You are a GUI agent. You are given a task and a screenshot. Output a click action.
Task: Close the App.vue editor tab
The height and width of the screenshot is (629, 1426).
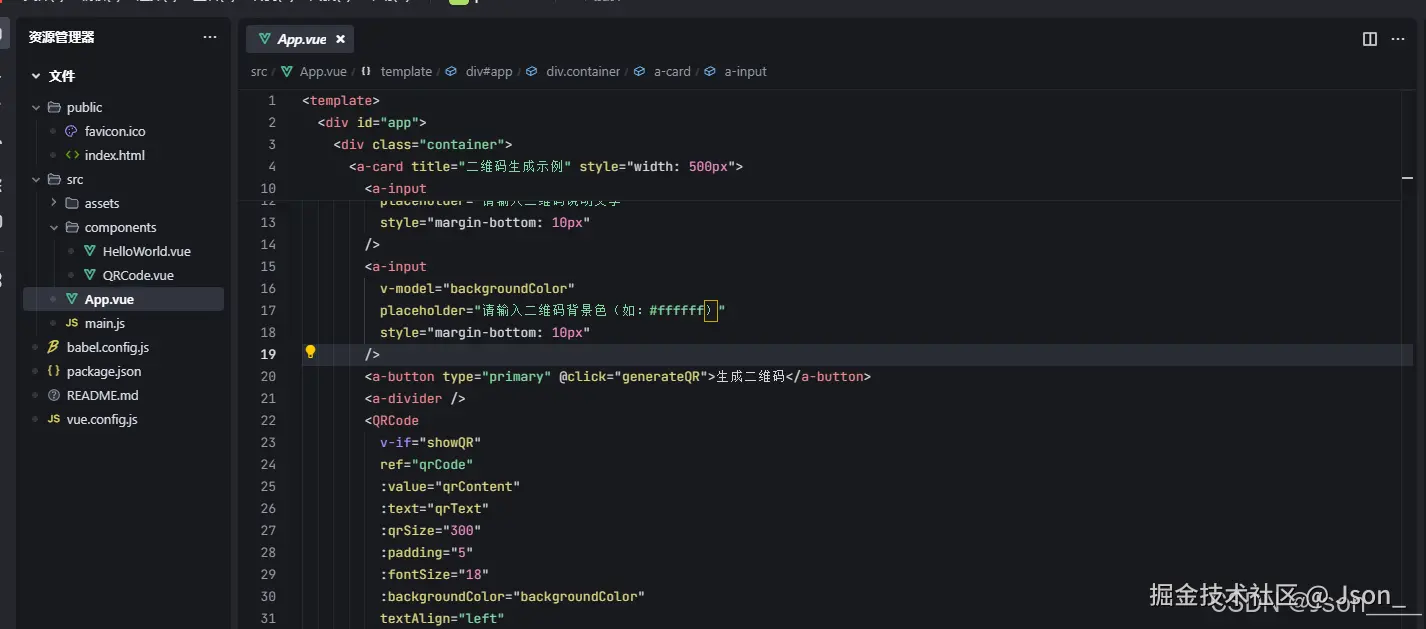click(x=340, y=39)
